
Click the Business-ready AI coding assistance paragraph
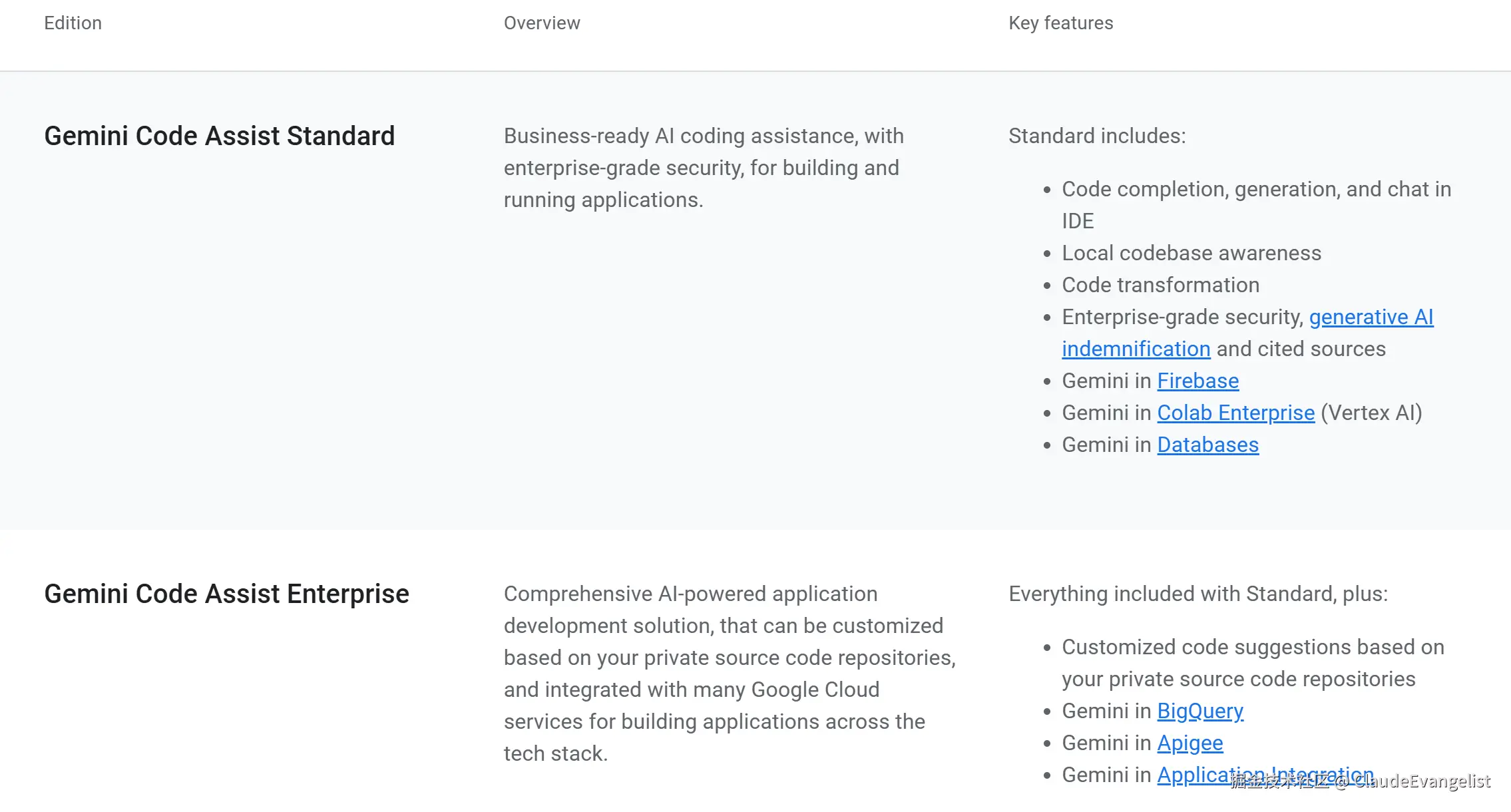click(x=703, y=168)
